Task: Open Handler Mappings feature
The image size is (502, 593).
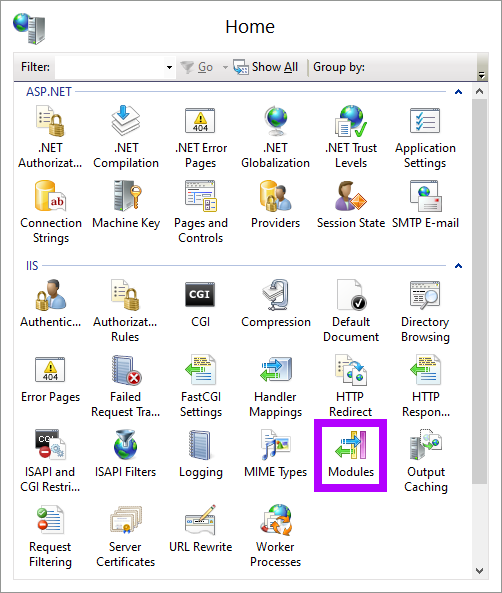Action: (x=275, y=386)
